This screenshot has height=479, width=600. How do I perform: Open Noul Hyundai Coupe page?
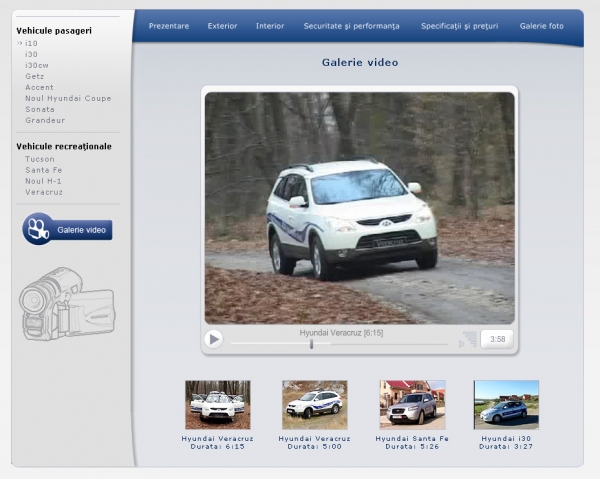(x=68, y=98)
